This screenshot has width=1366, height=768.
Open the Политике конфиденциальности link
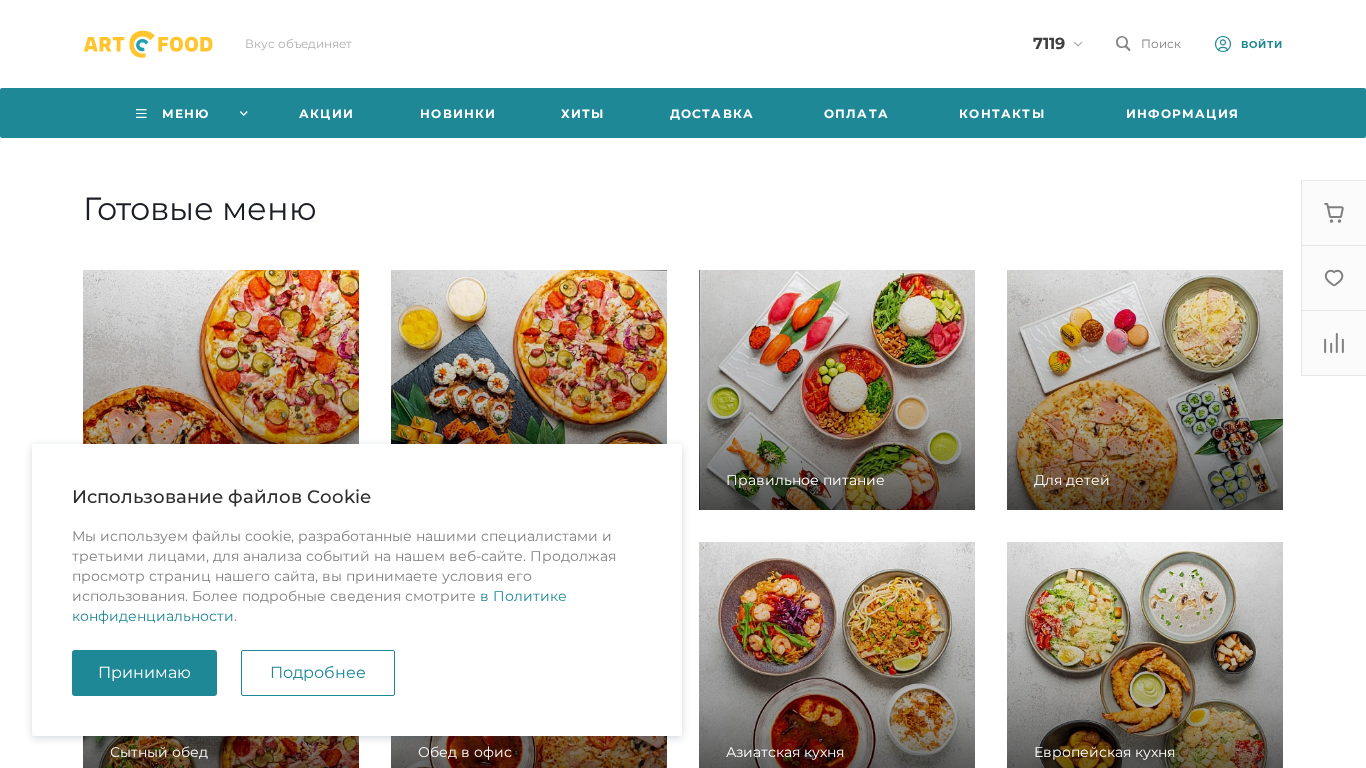click(319, 606)
